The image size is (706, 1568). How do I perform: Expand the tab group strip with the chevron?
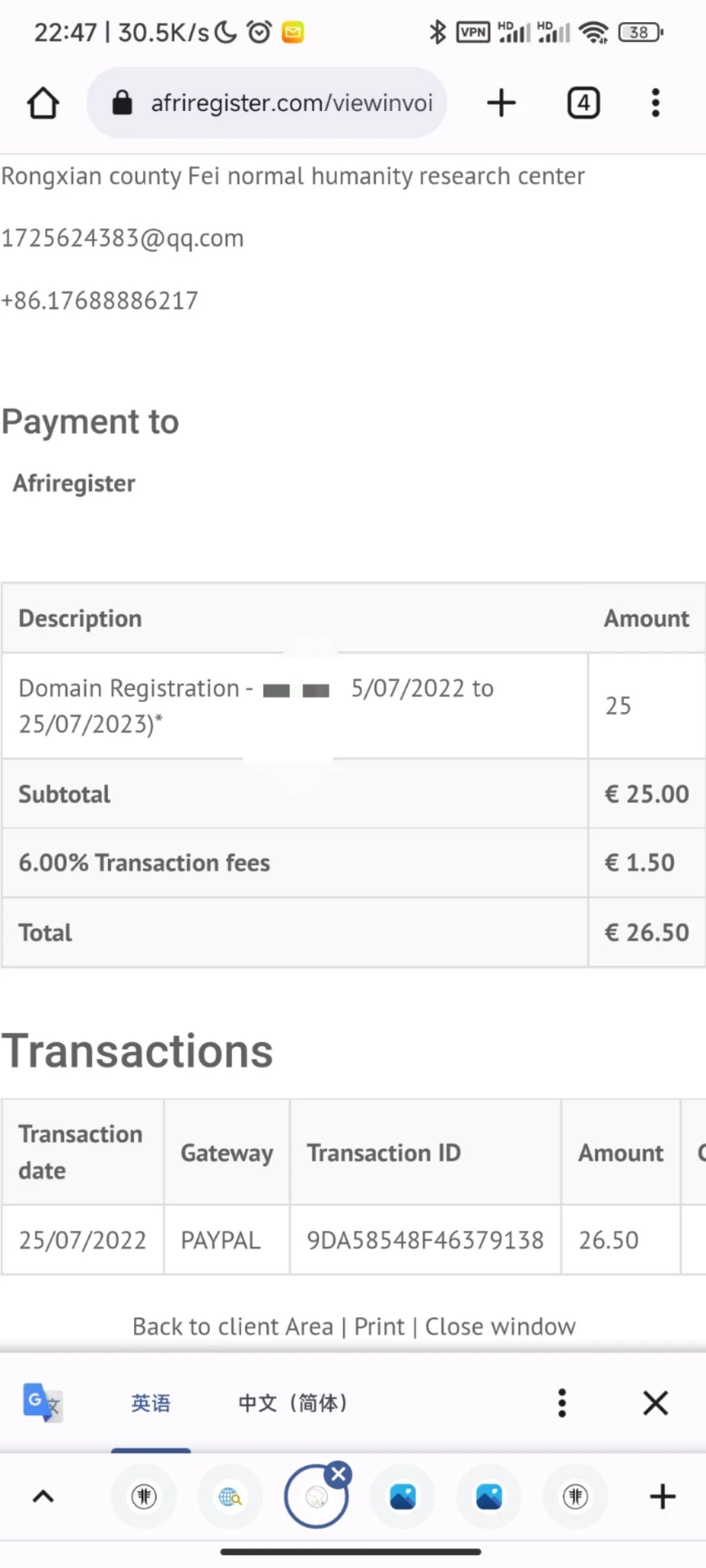(44, 1496)
